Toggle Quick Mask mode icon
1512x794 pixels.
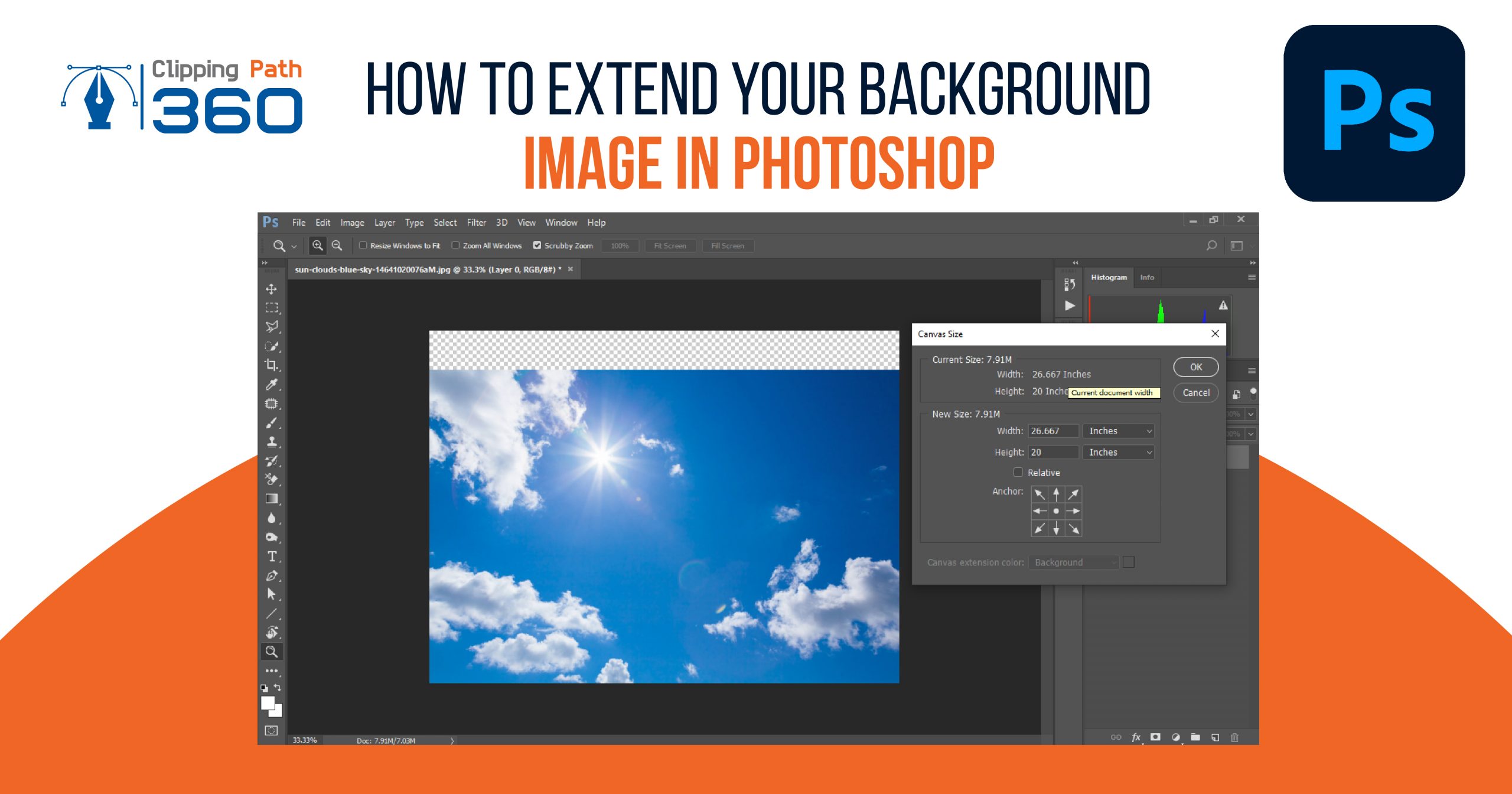coord(271,730)
